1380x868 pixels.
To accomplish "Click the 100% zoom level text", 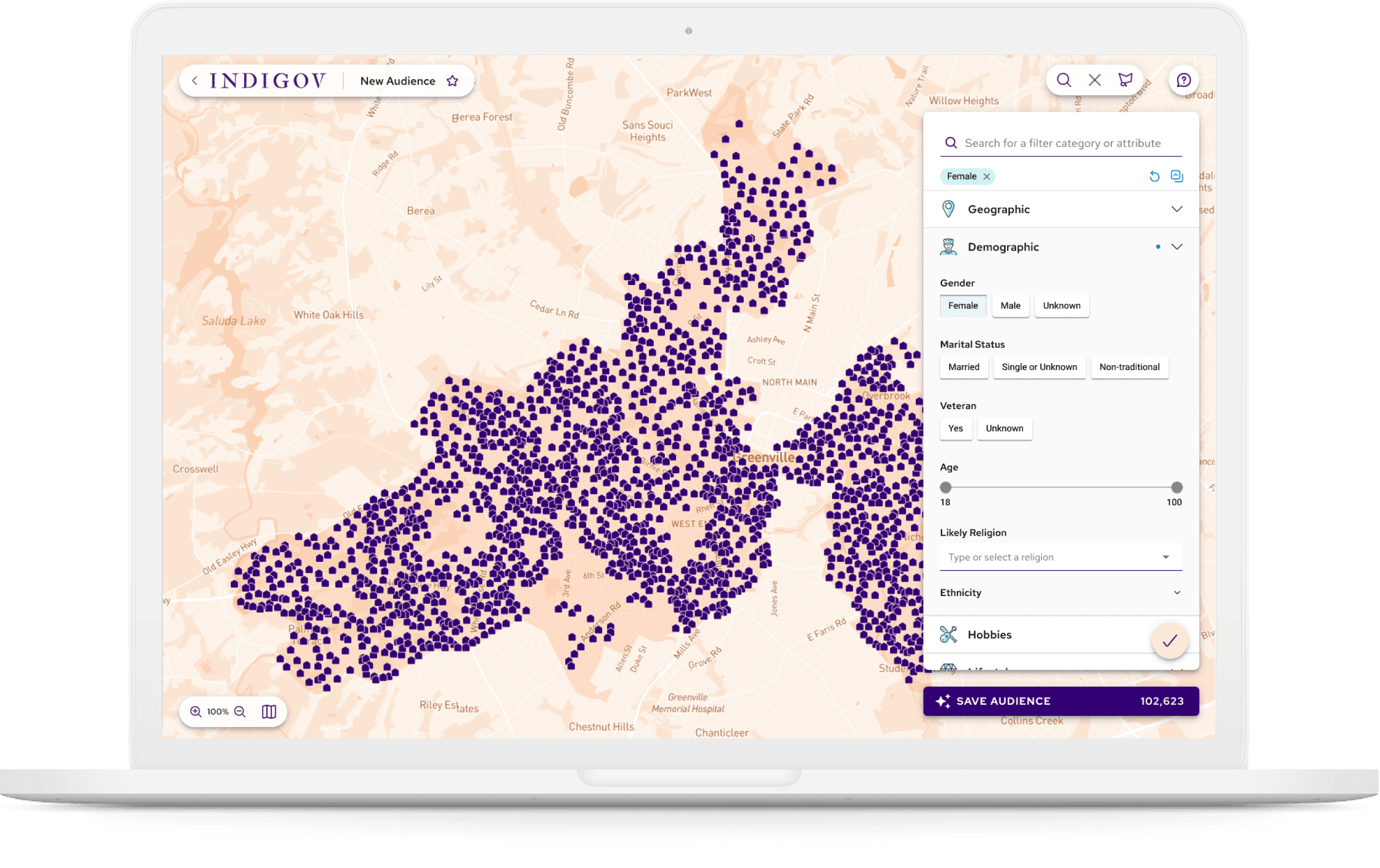I will [x=218, y=711].
